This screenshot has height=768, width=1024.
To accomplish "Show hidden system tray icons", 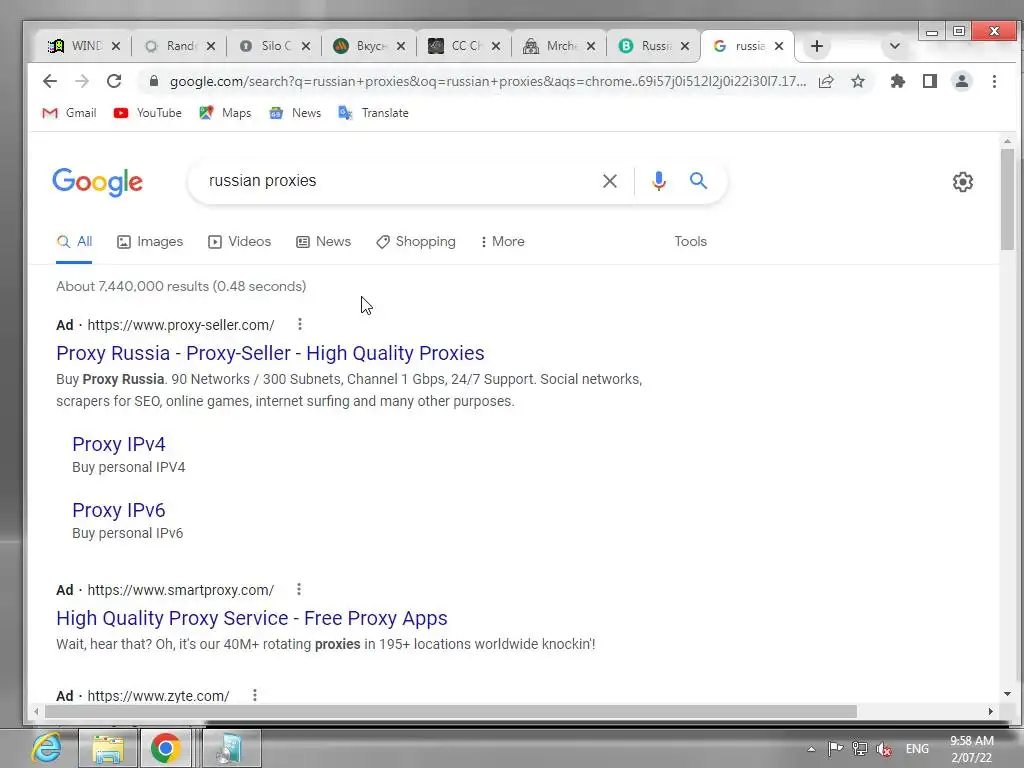I will 811,749.
